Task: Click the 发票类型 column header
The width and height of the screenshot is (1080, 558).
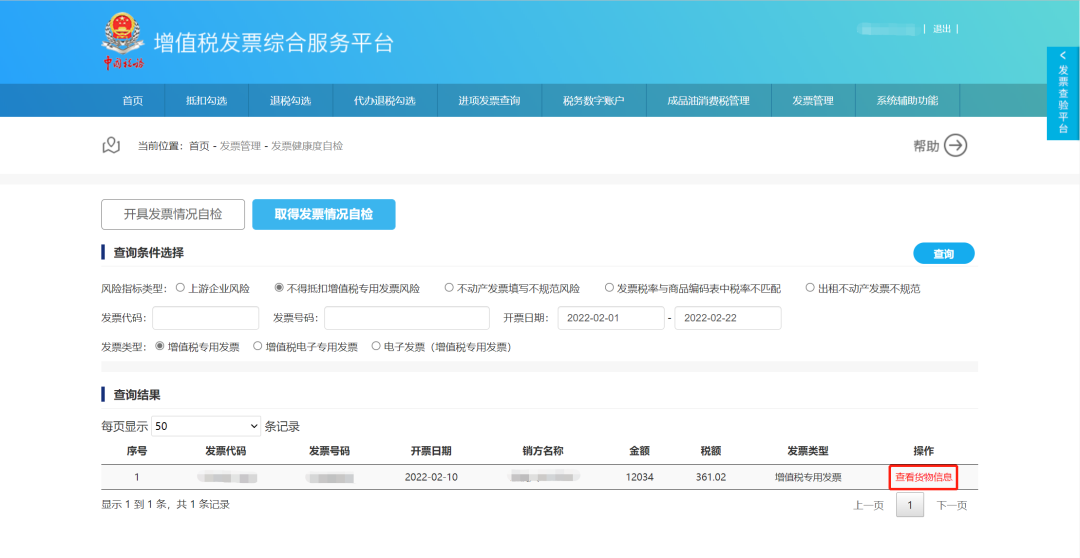Action: (x=808, y=451)
